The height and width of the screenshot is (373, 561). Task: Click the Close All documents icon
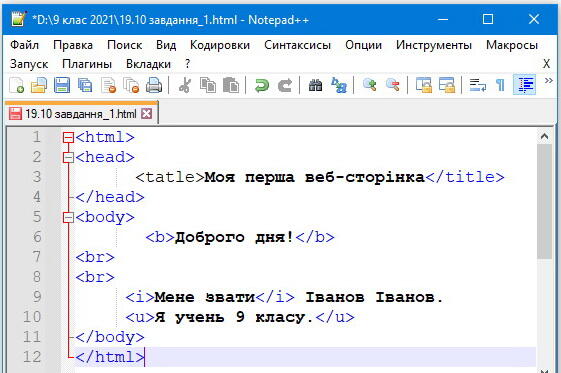tap(131, 85)
